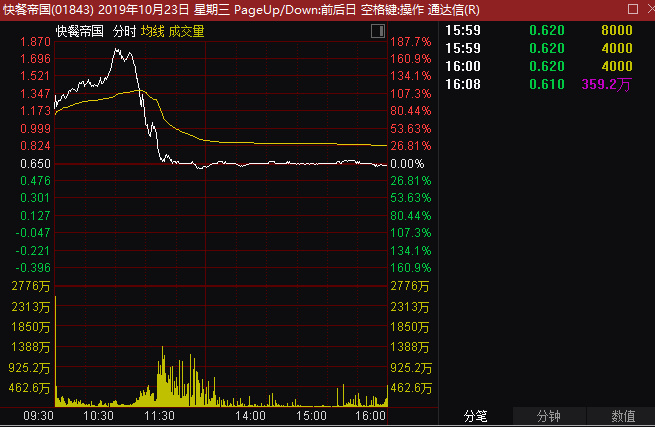
Task: Click the left 925.2万 volume axis label
Action: click(x=29, y=368)
